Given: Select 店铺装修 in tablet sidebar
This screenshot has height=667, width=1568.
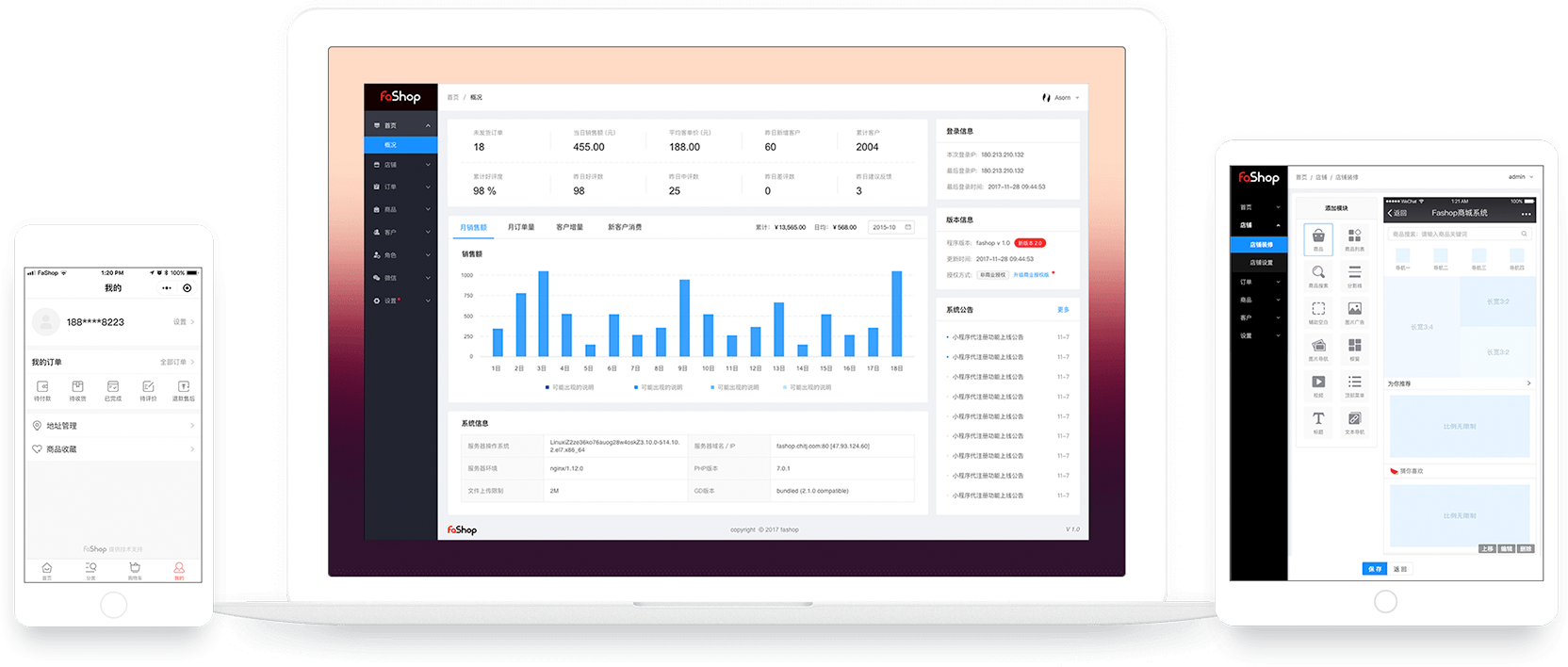Looking at the screenshot, I should pyautogui.click(x=1259, y=245).
